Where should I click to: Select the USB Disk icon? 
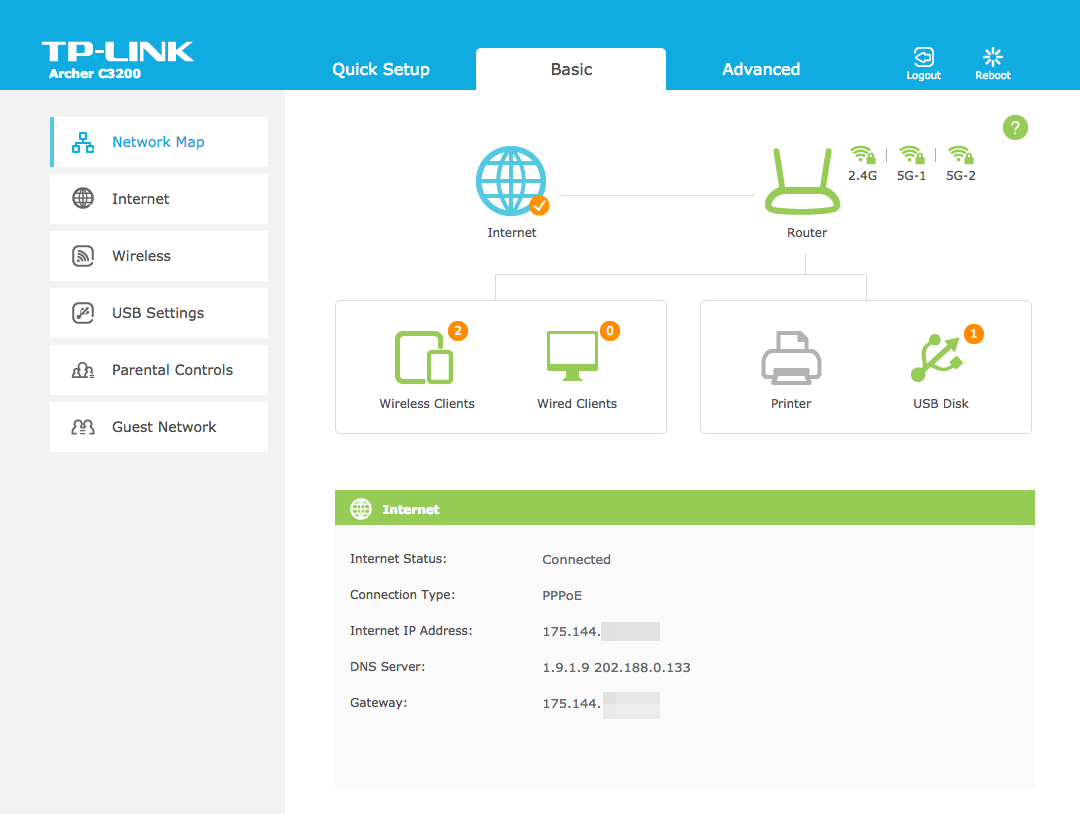pyautogui.click(x=940, y=358)
